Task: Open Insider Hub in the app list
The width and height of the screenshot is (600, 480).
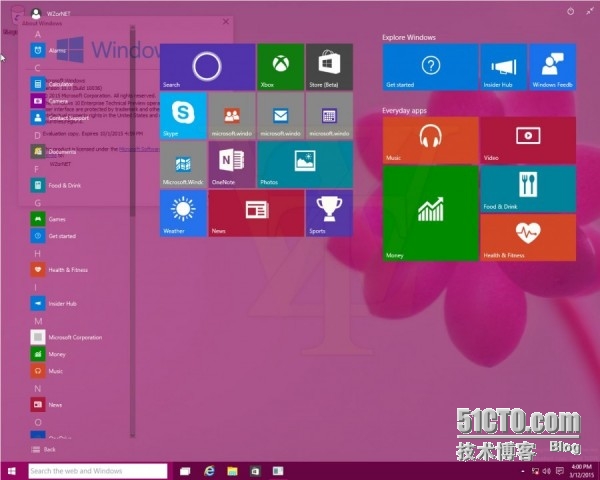Action: 54,303
